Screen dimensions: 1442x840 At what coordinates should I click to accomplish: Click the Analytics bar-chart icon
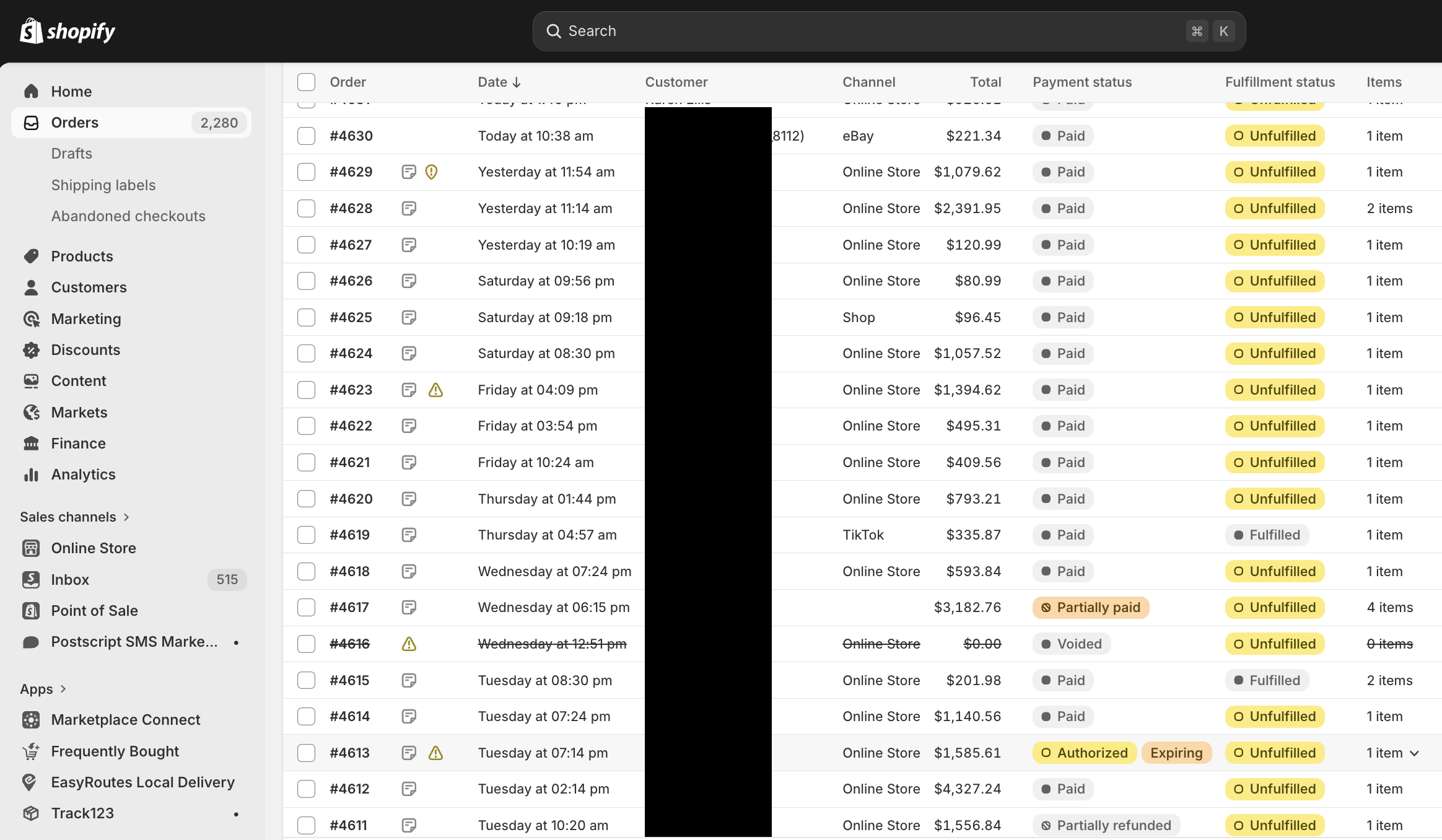click(31, 475)
